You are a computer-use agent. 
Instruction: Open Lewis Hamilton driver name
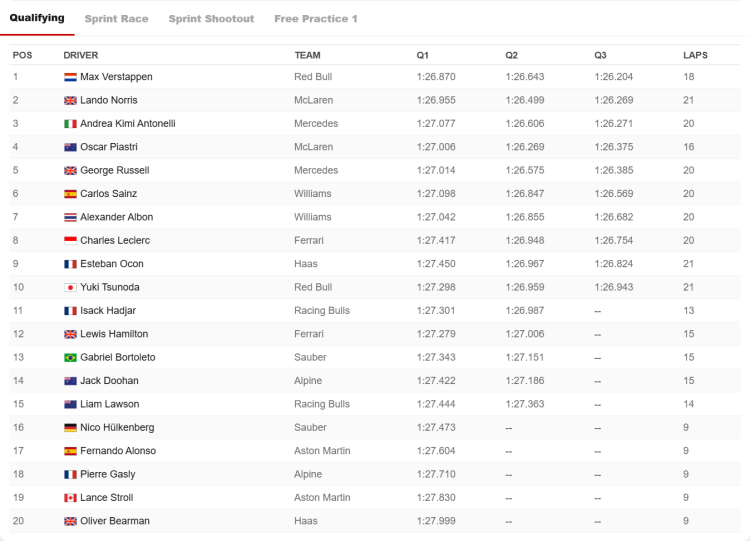[x=114, y=334]
